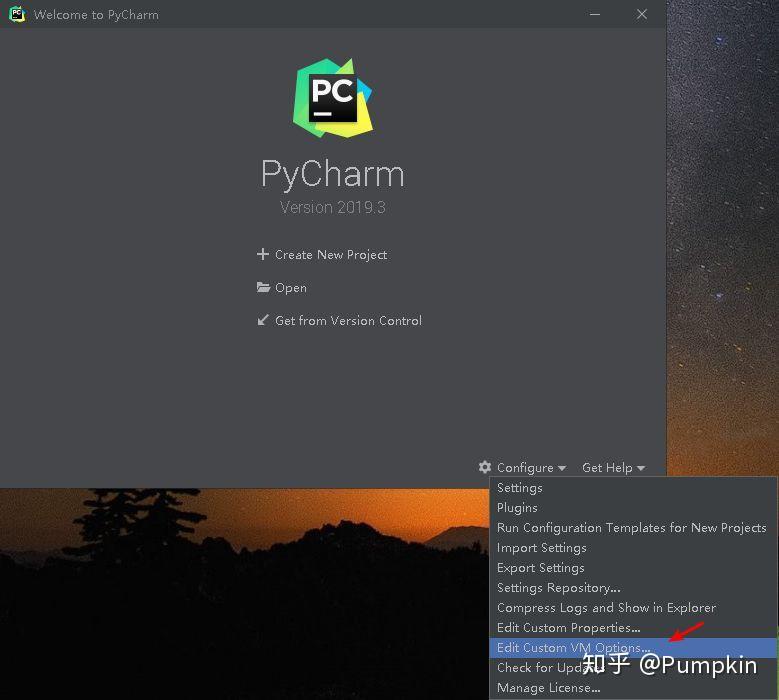Click the folder icon beside Open
This screenshot has height=700, width=779.
point(263,287)
